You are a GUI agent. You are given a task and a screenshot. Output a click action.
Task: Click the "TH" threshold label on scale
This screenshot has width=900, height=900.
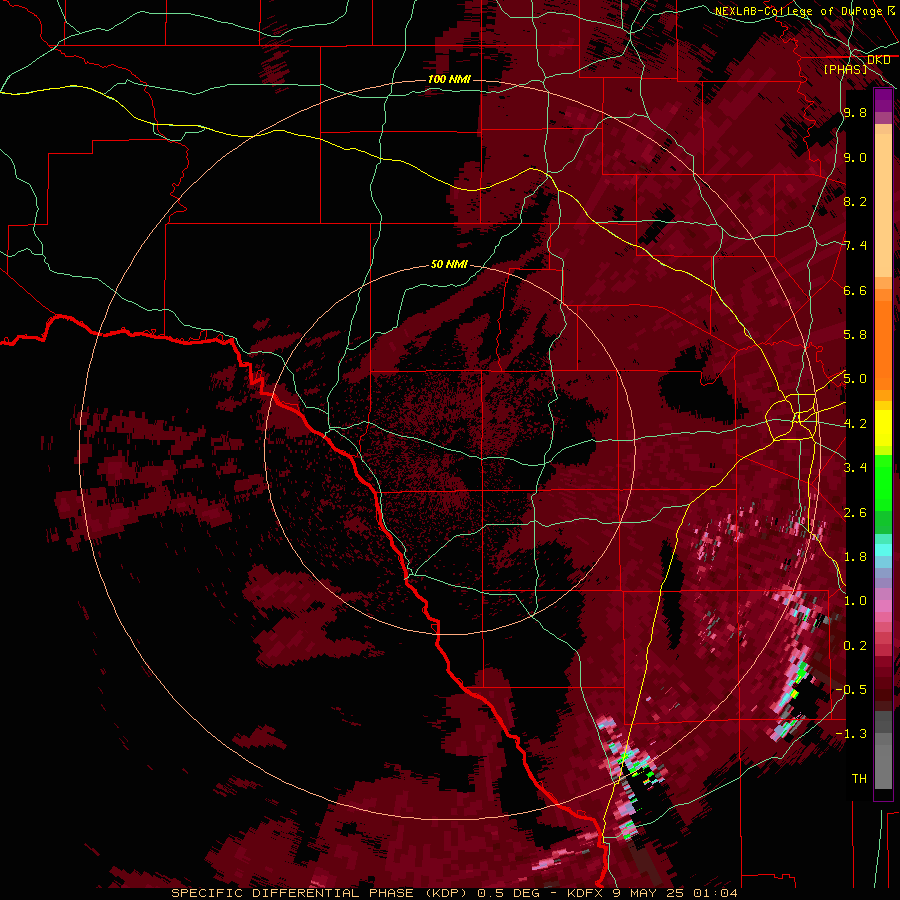859,779
